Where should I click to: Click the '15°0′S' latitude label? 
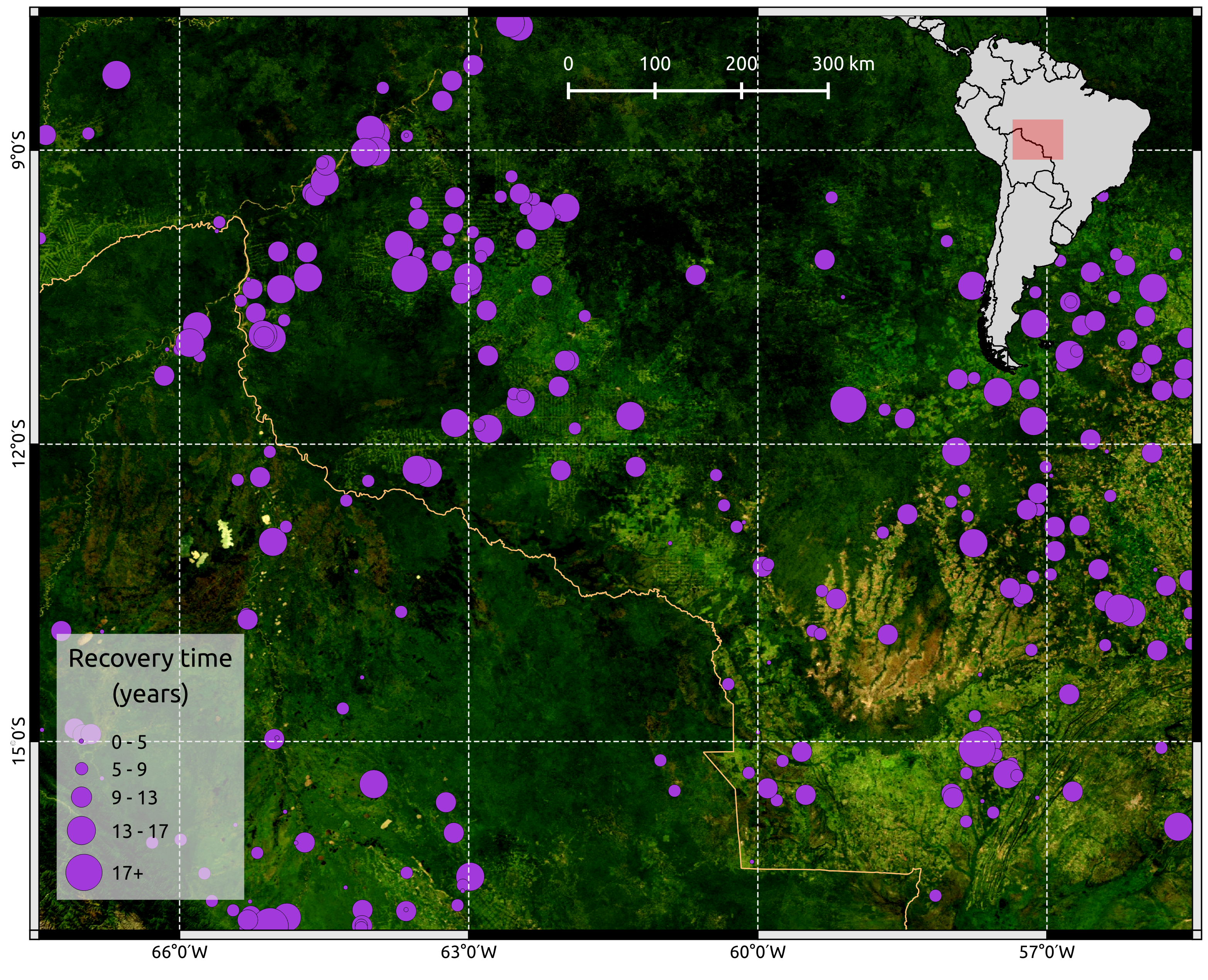pos(19,741)
